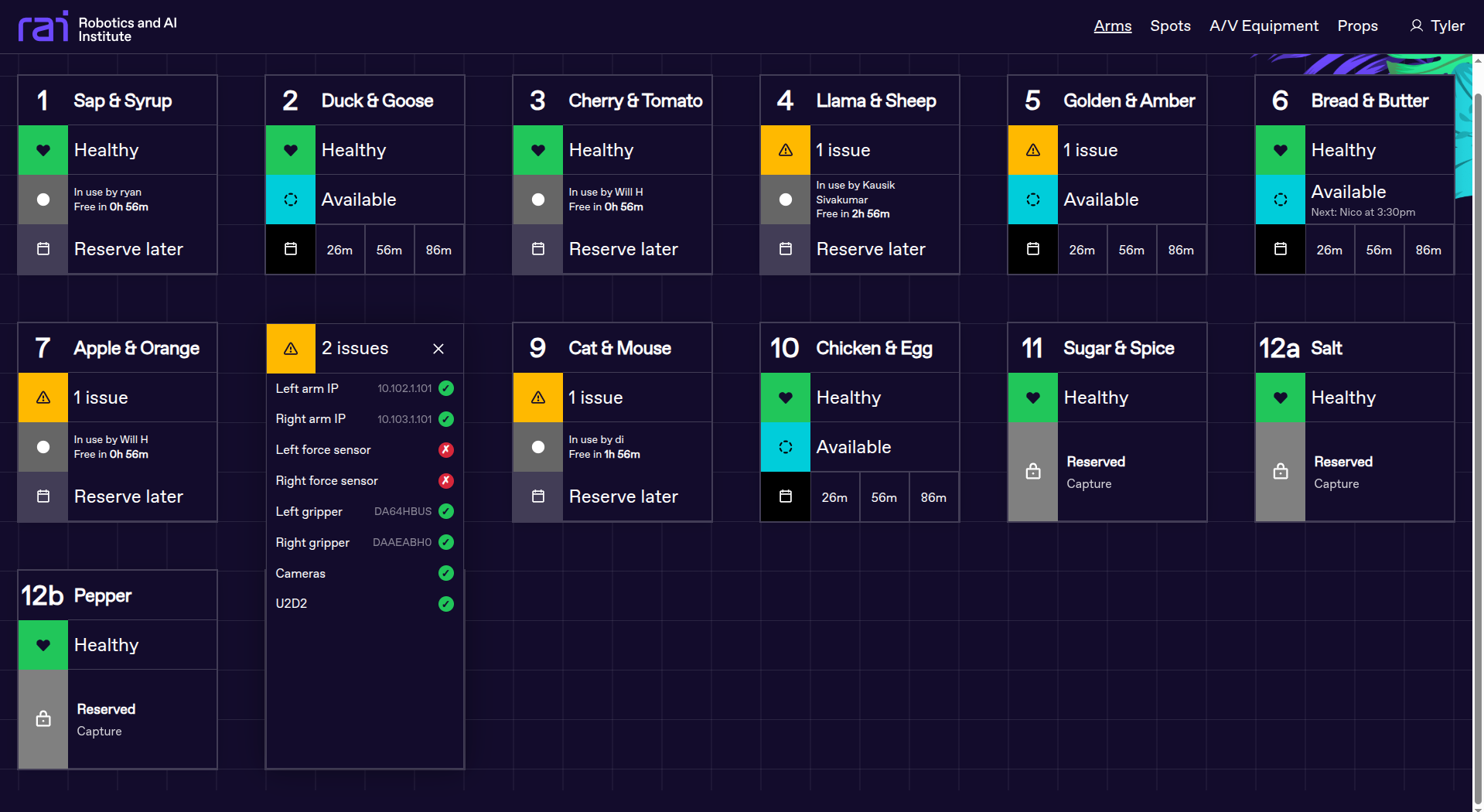Click warning icon in 2 issues panel header
The width and height of the screenshot is (1484, 812).
coord(291,348)
